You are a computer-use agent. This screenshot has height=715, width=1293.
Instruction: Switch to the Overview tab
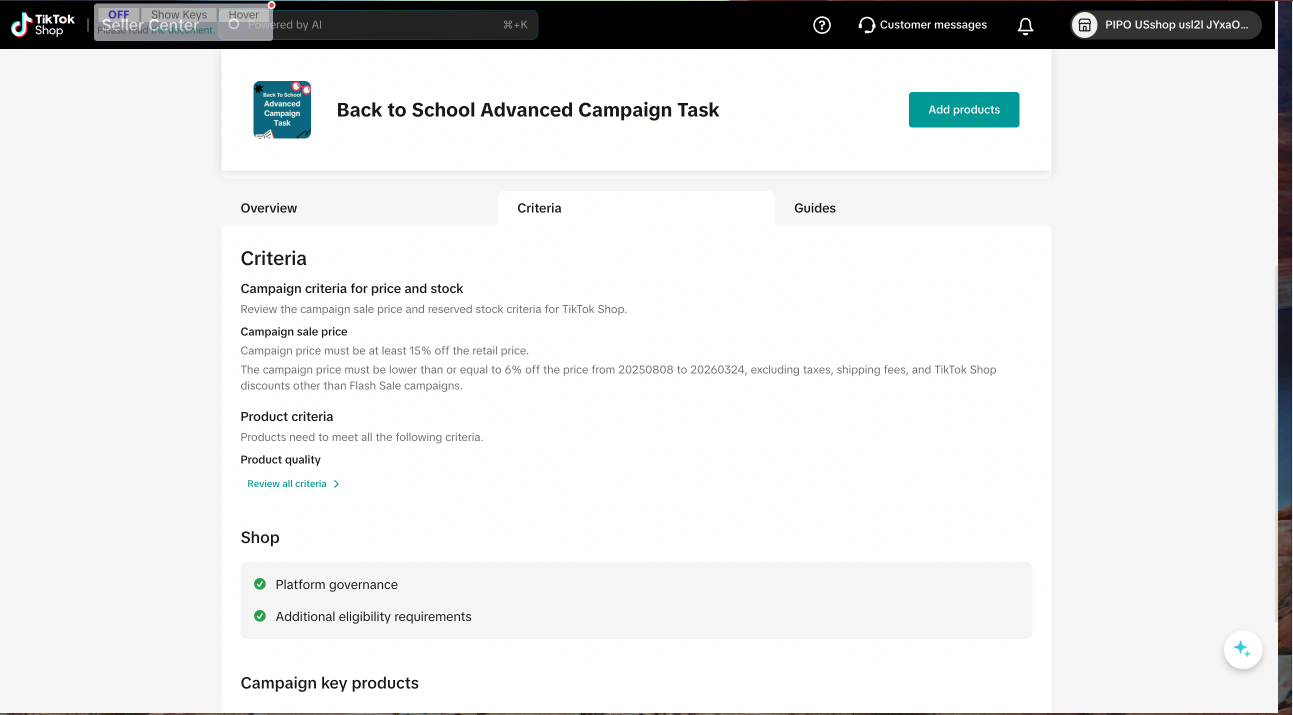click(269, 208)
